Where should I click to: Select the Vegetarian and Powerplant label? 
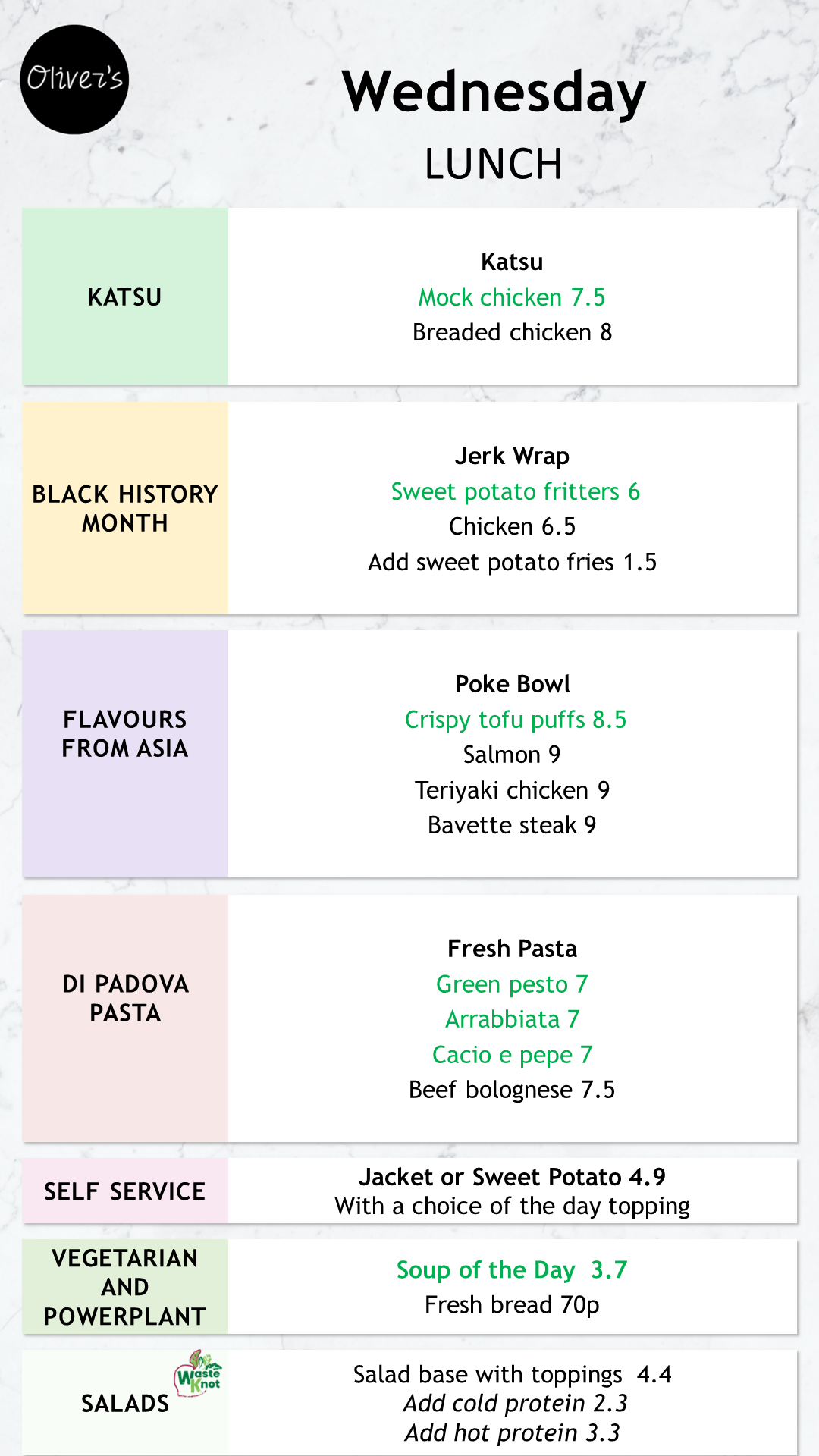[125, 1287]
